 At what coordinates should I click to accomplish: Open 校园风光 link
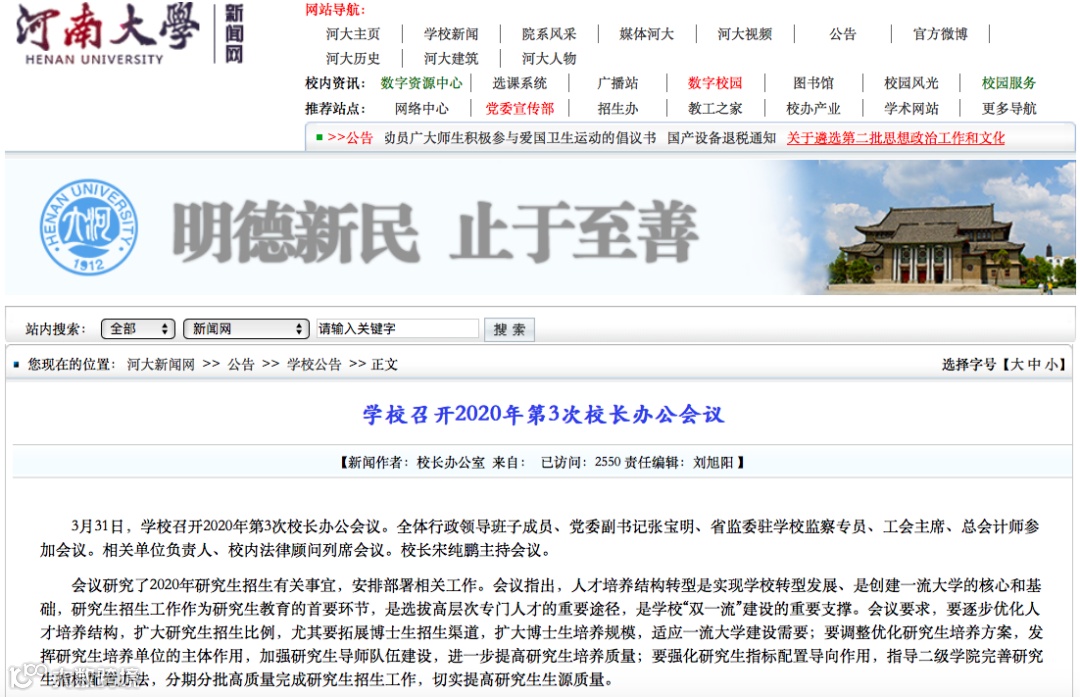911,83
